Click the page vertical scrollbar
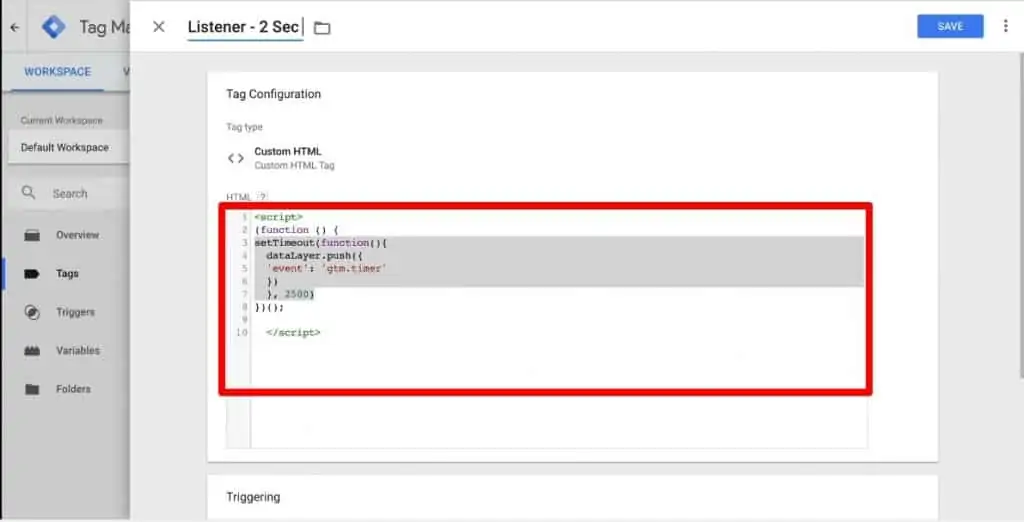The width and height of the screenshot is (1024, 522). coord(1021,216)
